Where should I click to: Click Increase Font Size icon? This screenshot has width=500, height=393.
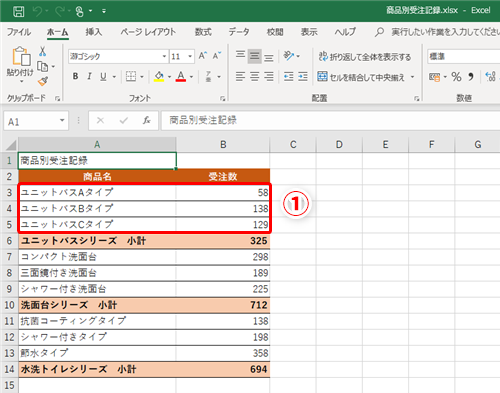(203, 56)
